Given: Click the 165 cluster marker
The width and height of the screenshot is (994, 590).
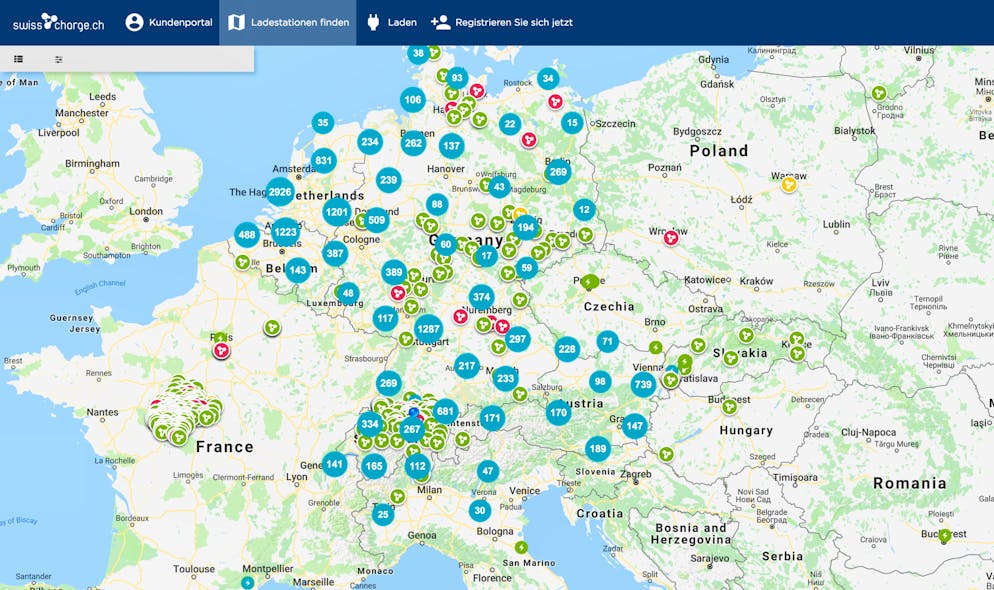Looking at the screenshot, I should [x=374, y=466].
